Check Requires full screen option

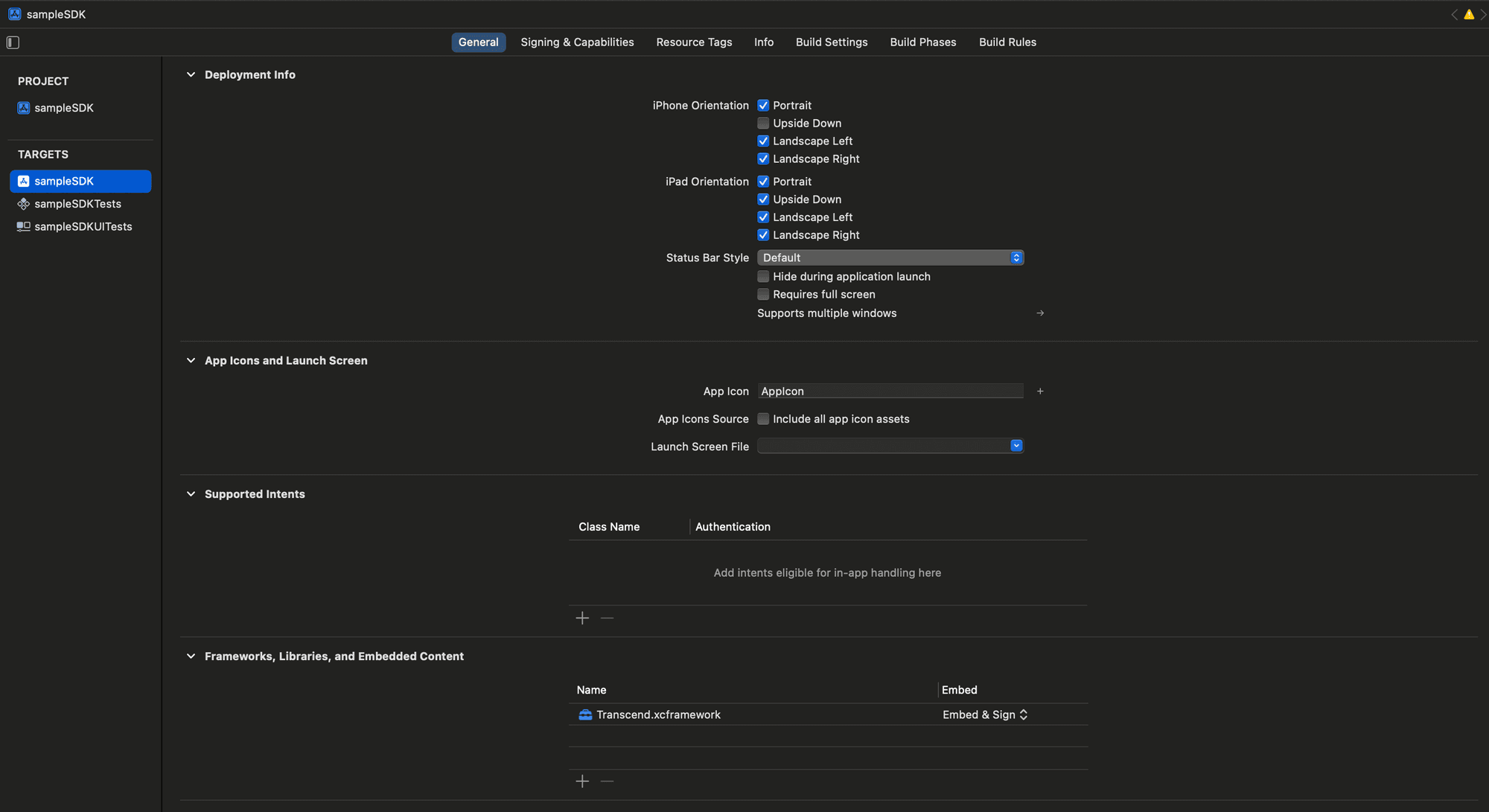tap(763, 295)
